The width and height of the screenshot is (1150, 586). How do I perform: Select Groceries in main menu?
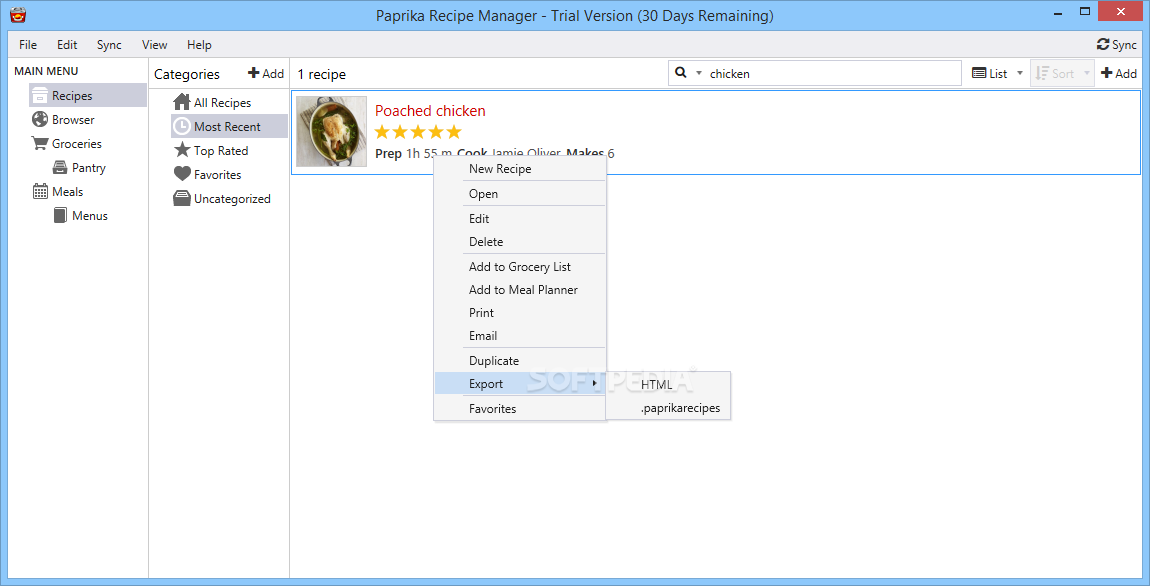[87, 144]
